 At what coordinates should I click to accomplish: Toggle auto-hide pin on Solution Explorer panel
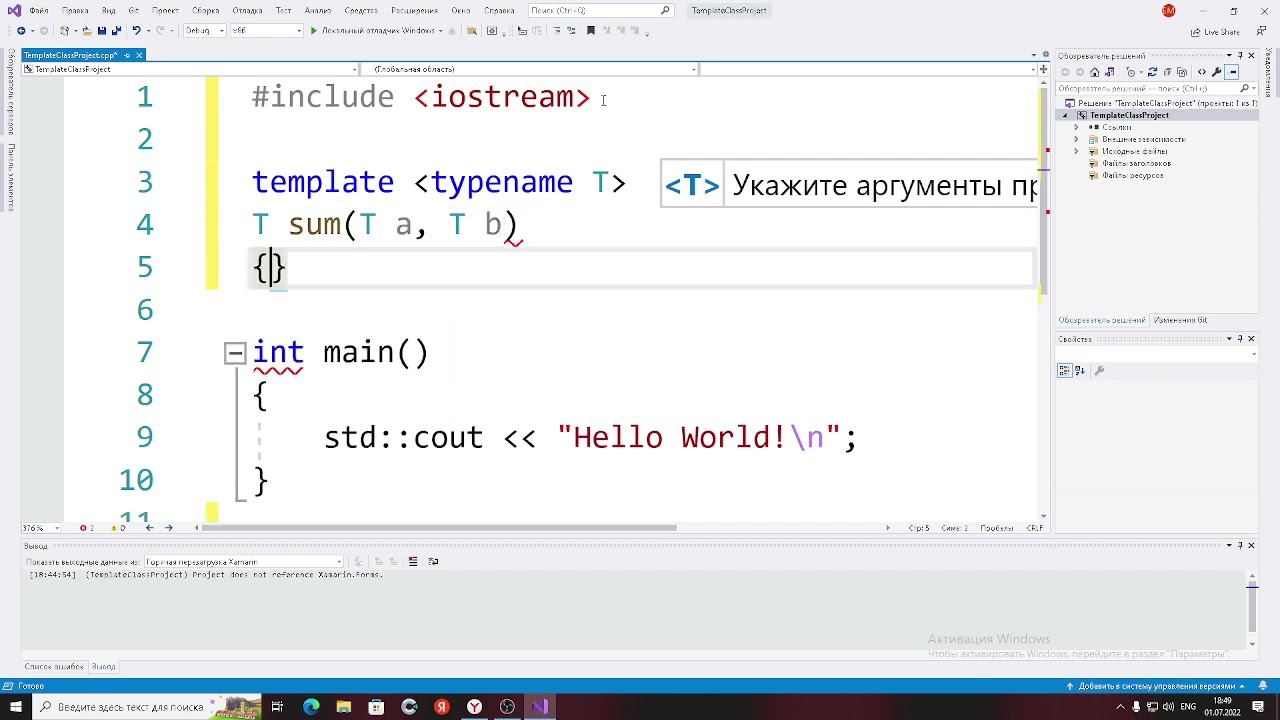point(1240,55)
